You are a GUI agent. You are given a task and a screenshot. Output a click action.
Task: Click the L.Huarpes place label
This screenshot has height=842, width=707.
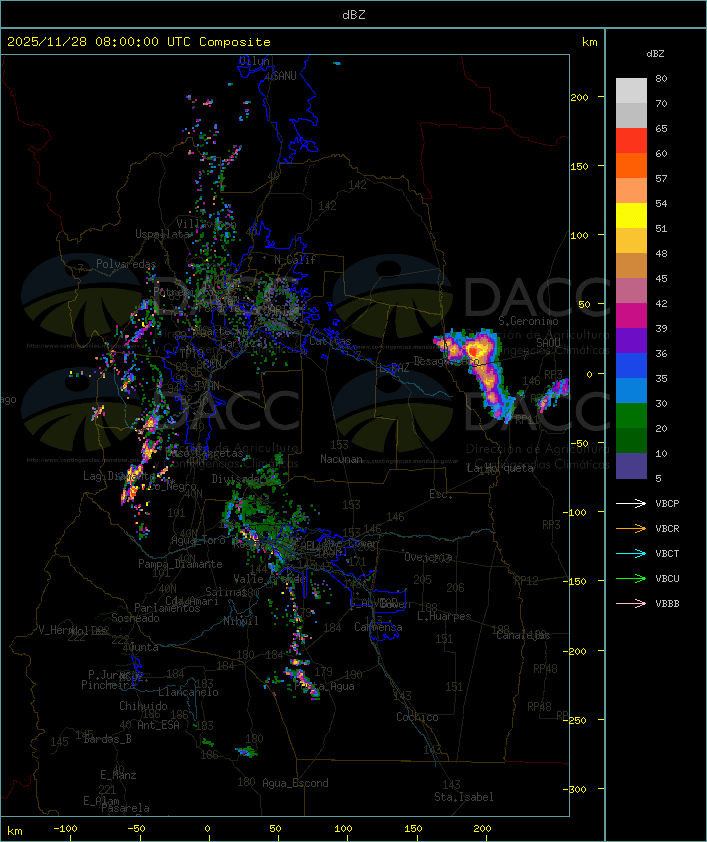tap(444, 616)
